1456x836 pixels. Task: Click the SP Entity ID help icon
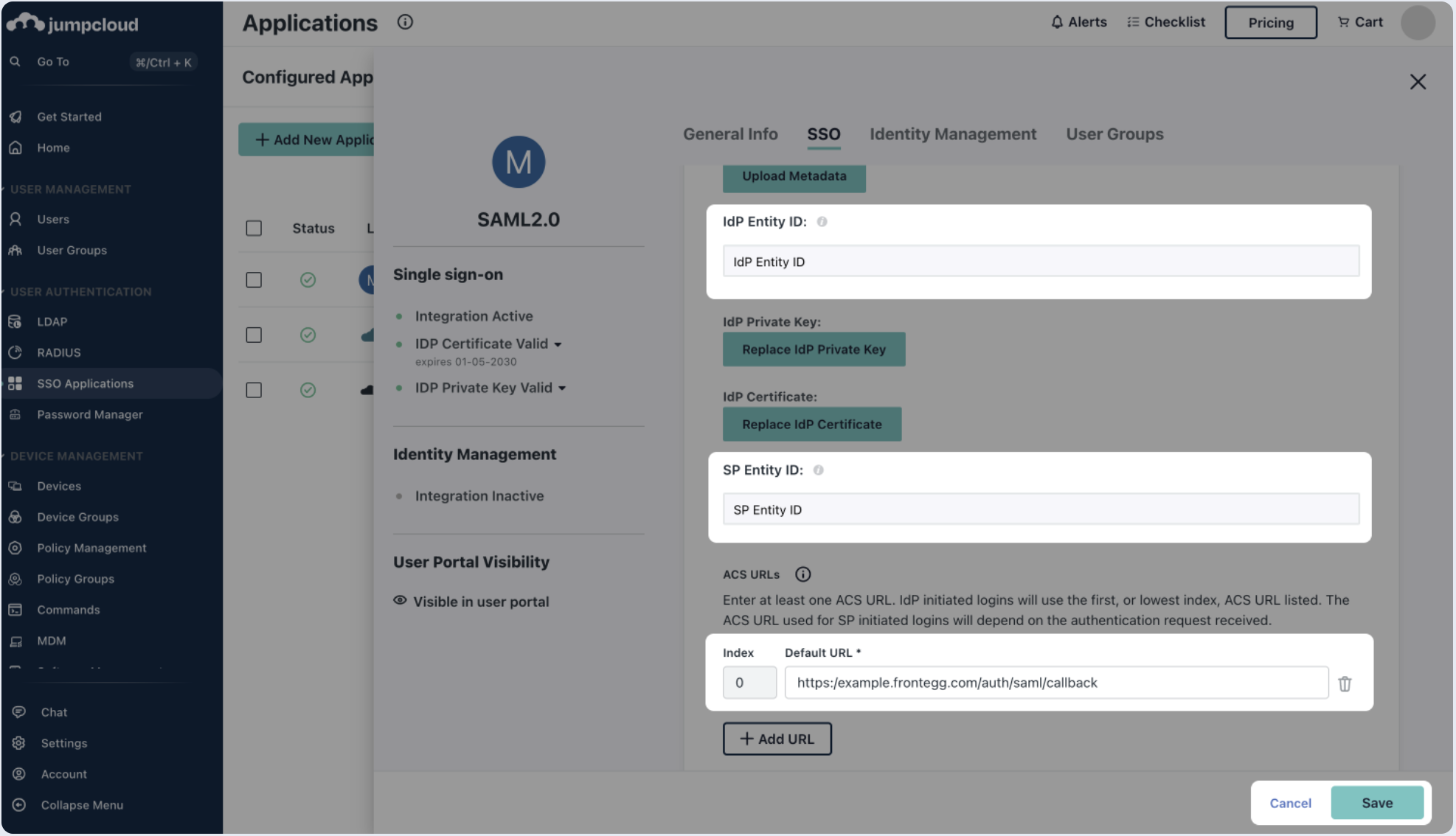coord(818,470)
